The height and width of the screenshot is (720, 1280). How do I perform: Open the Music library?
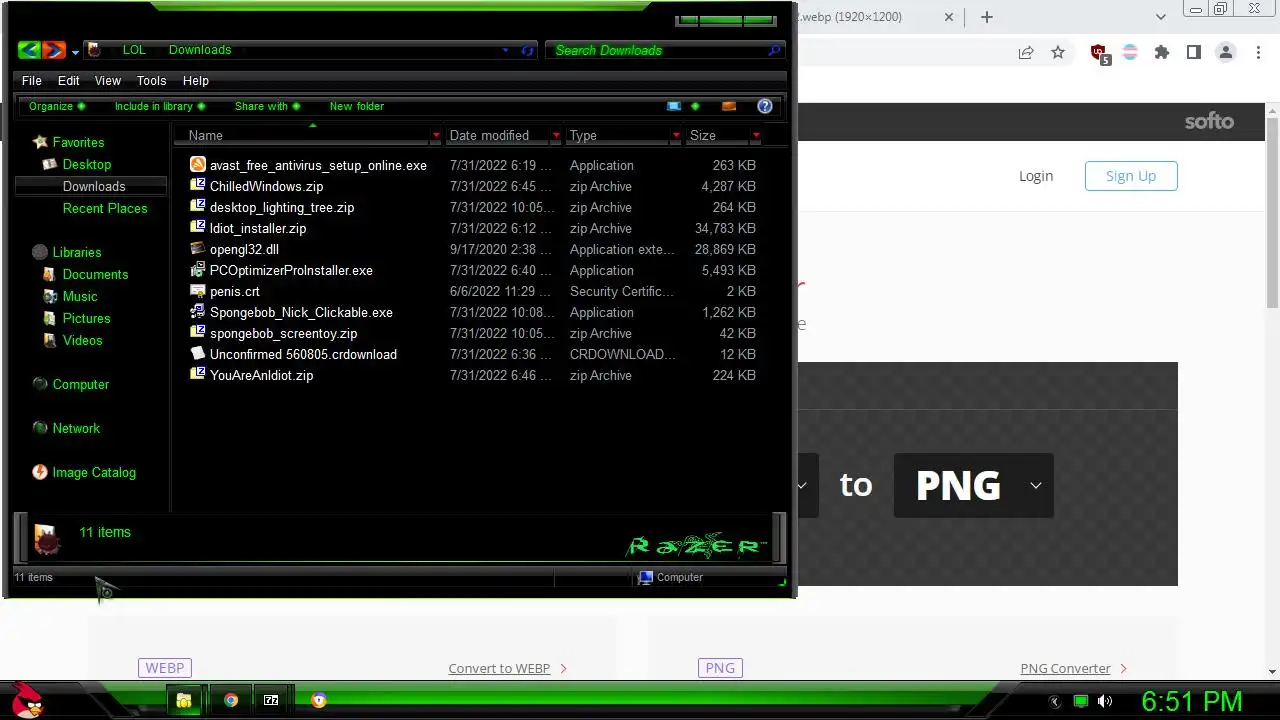tap(80, 296)
